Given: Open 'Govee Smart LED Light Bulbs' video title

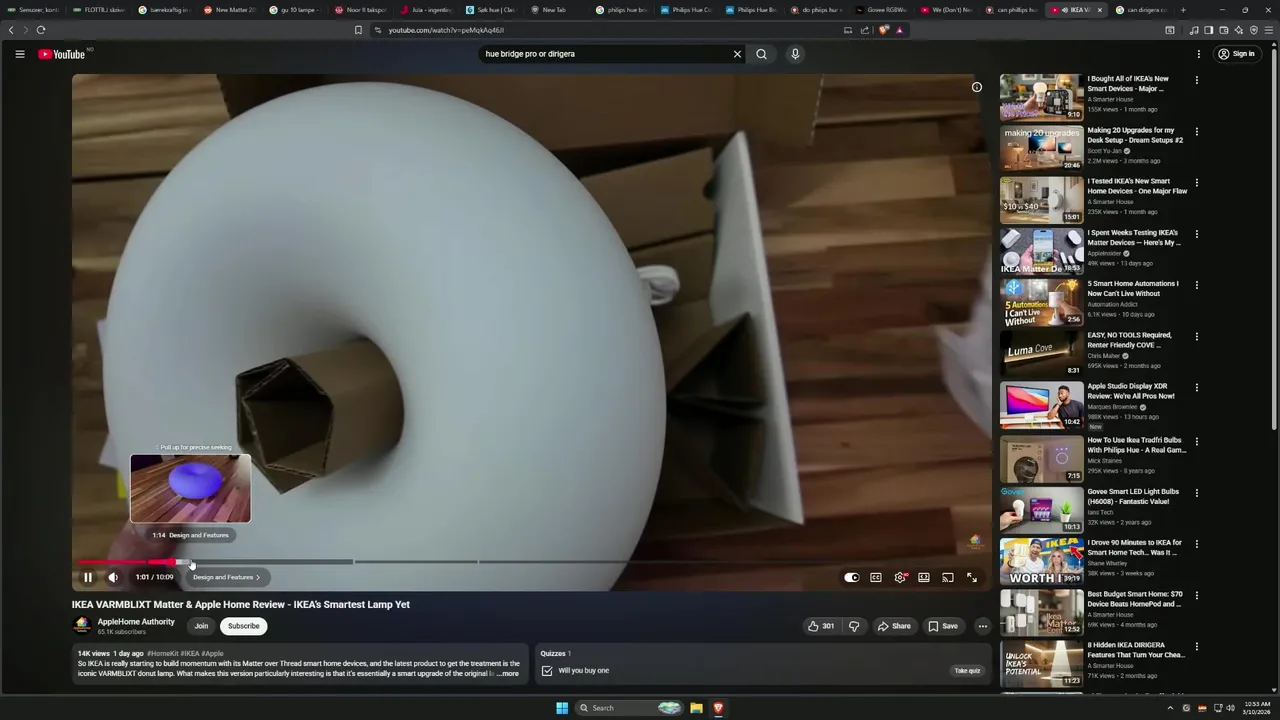Looking at the screenshot, I should pyautogui.click(x=1133, y=497).
